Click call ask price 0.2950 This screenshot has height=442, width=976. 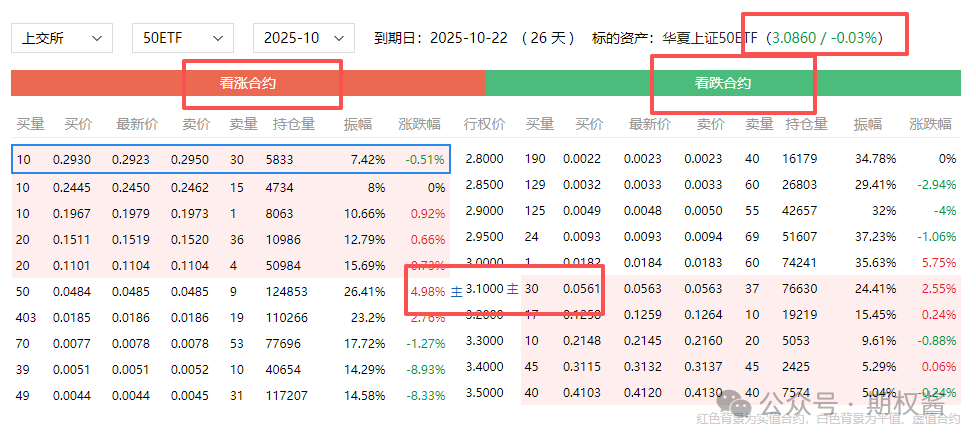point(190,161)
